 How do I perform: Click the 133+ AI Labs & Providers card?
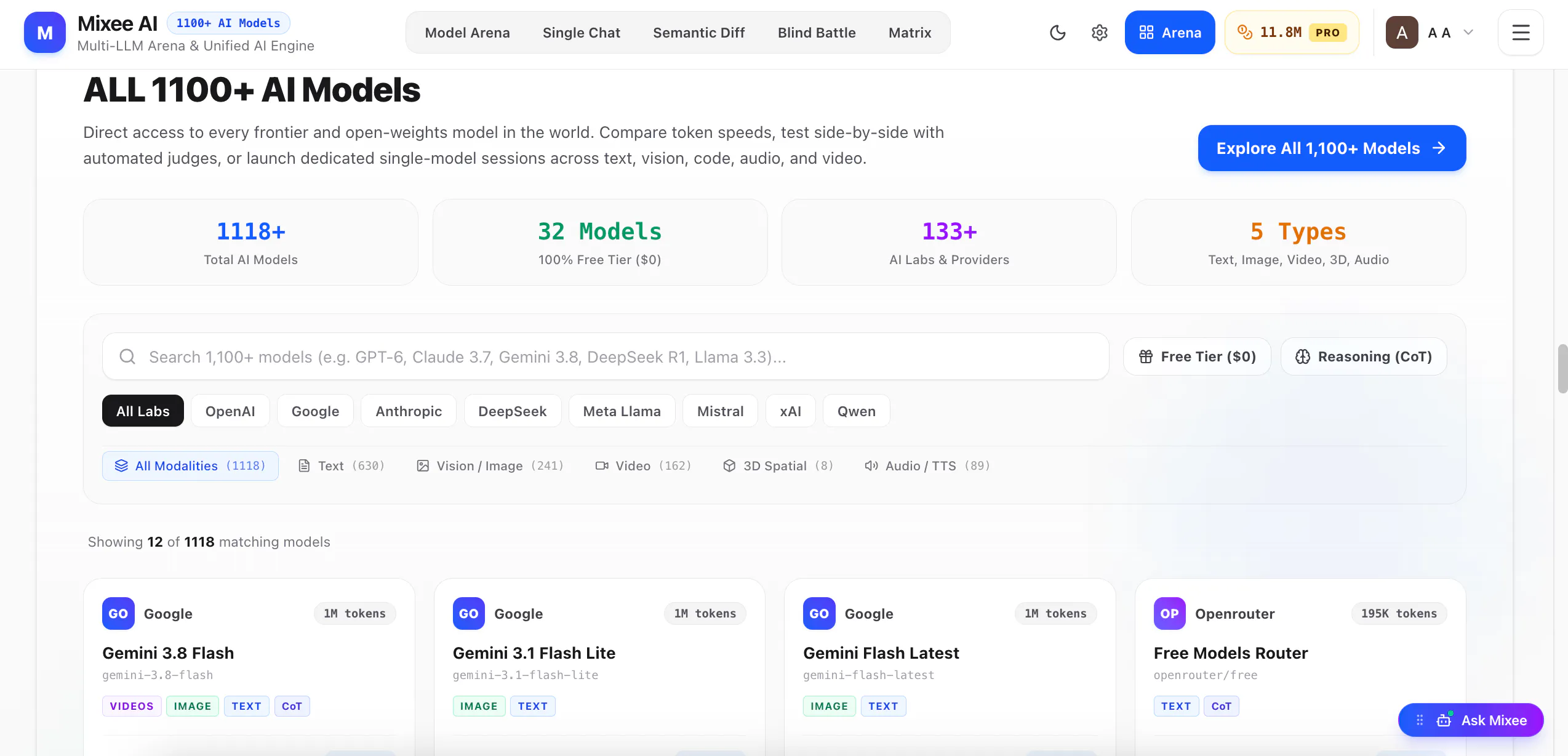(x=949, y=242)
